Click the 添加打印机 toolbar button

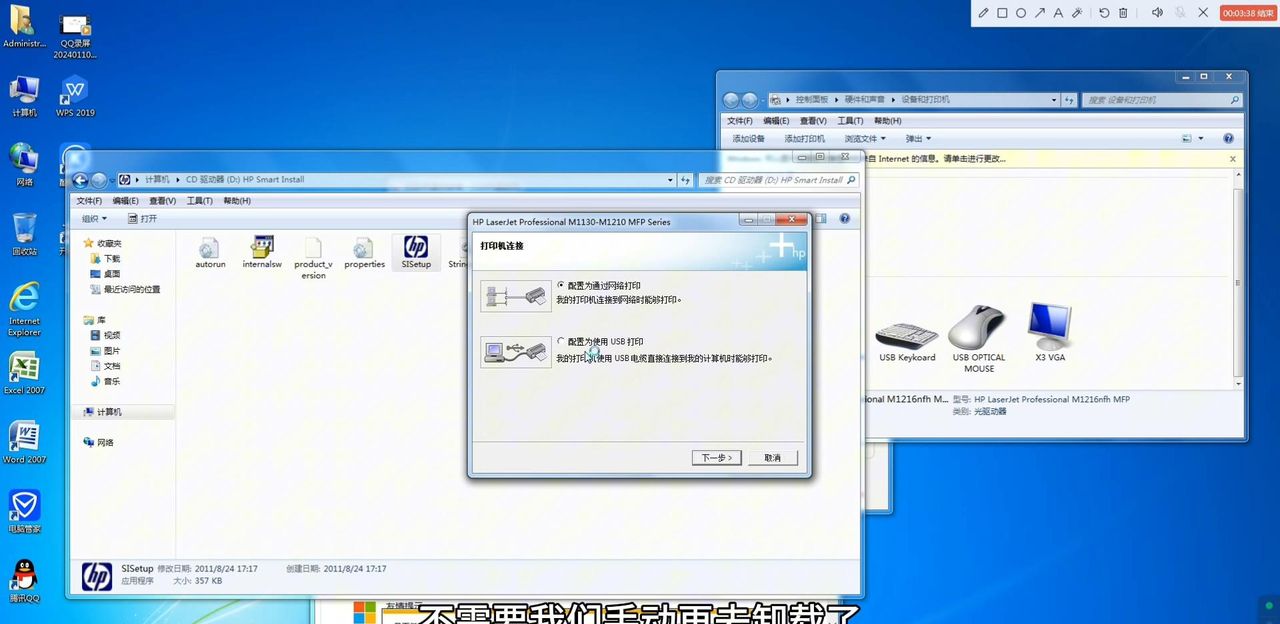coord(804,139)
